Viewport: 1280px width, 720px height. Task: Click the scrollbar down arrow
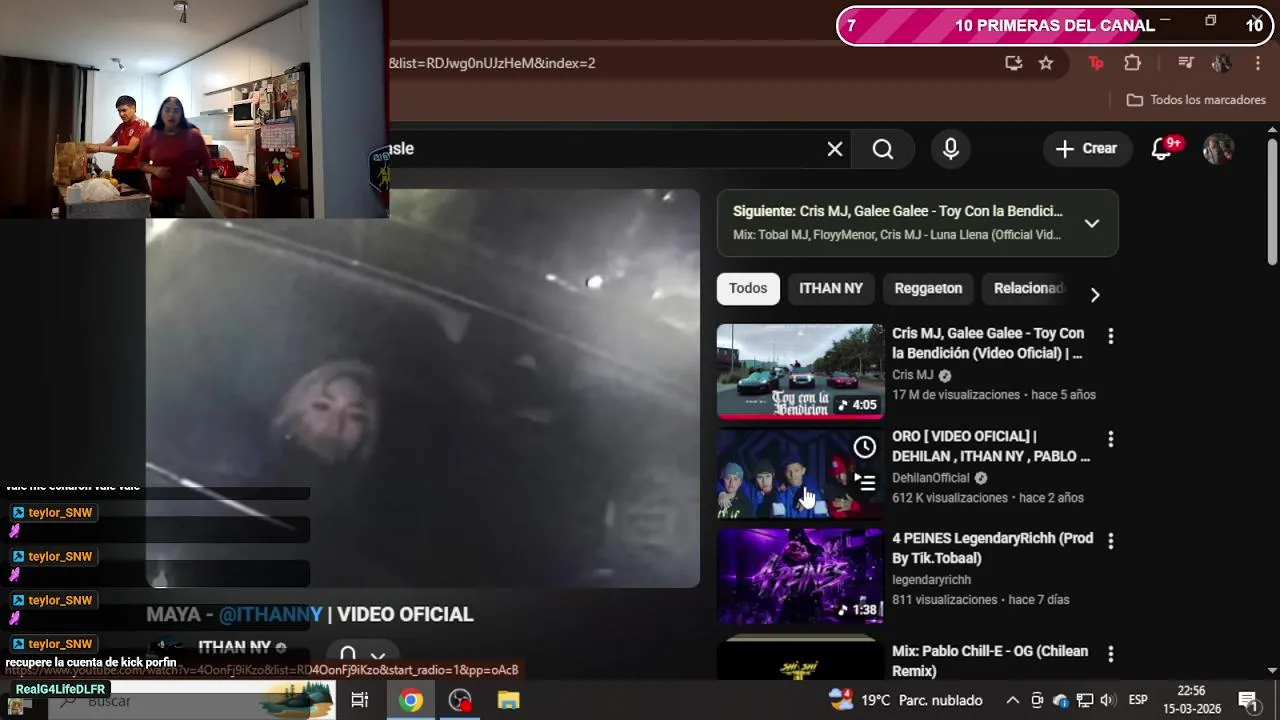[x=1272, y=670]
